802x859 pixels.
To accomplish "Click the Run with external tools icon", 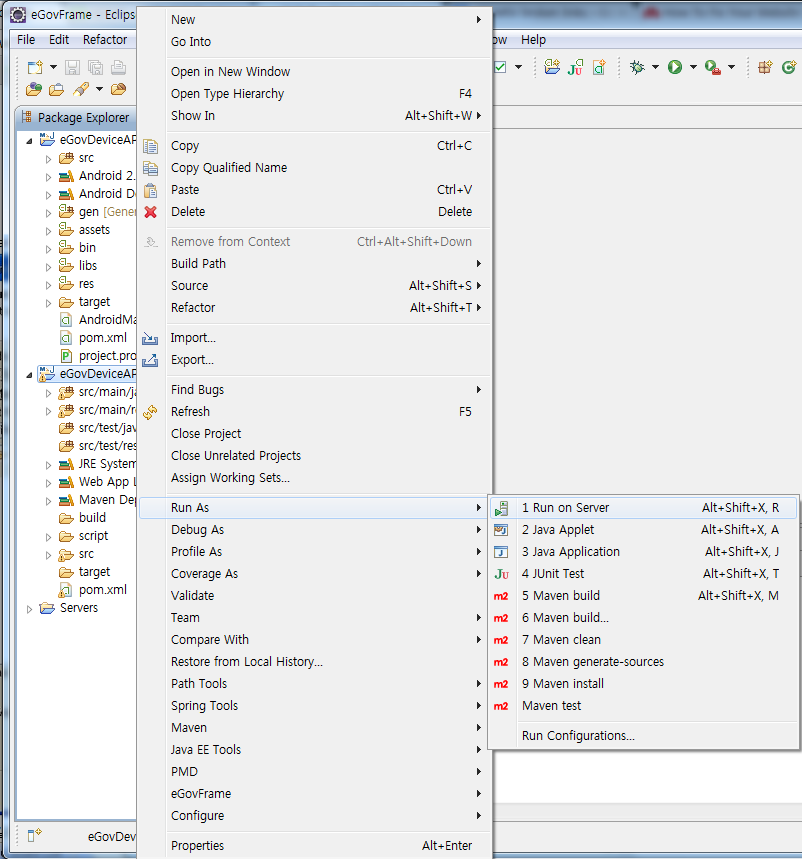I will point(712,67).
